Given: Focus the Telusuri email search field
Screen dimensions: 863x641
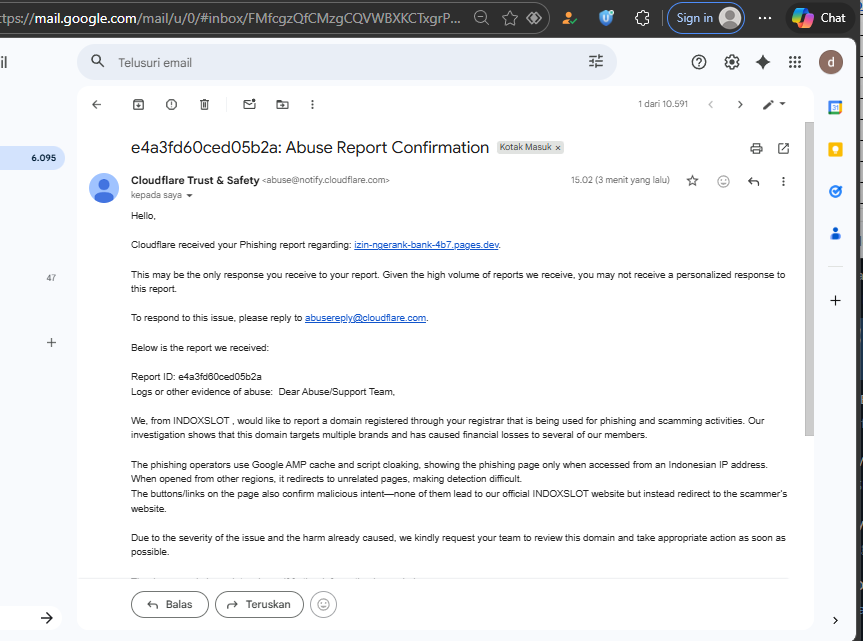Looking at the screenshot, I should 347,62.
